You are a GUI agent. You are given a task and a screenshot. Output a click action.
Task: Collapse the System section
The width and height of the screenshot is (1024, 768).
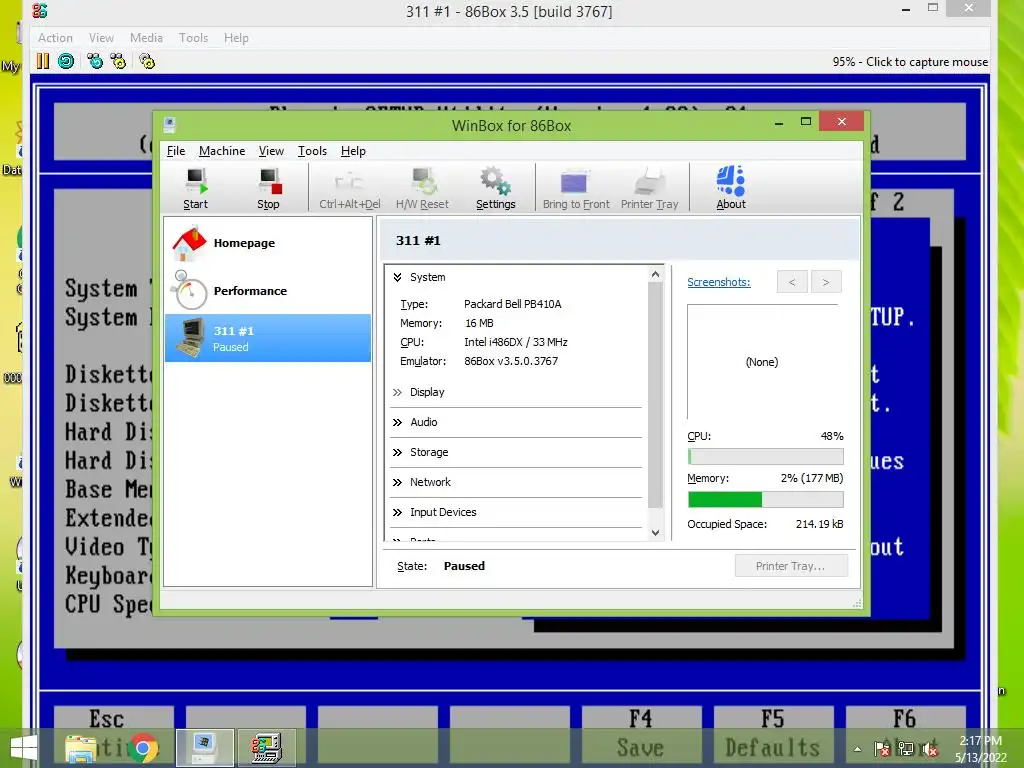tap(397, 278)
